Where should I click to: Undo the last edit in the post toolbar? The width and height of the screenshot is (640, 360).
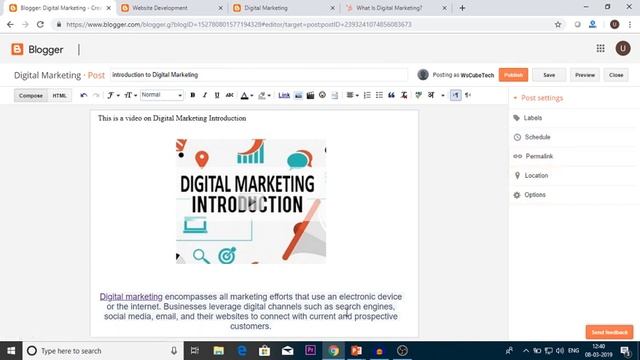(84, 95)
